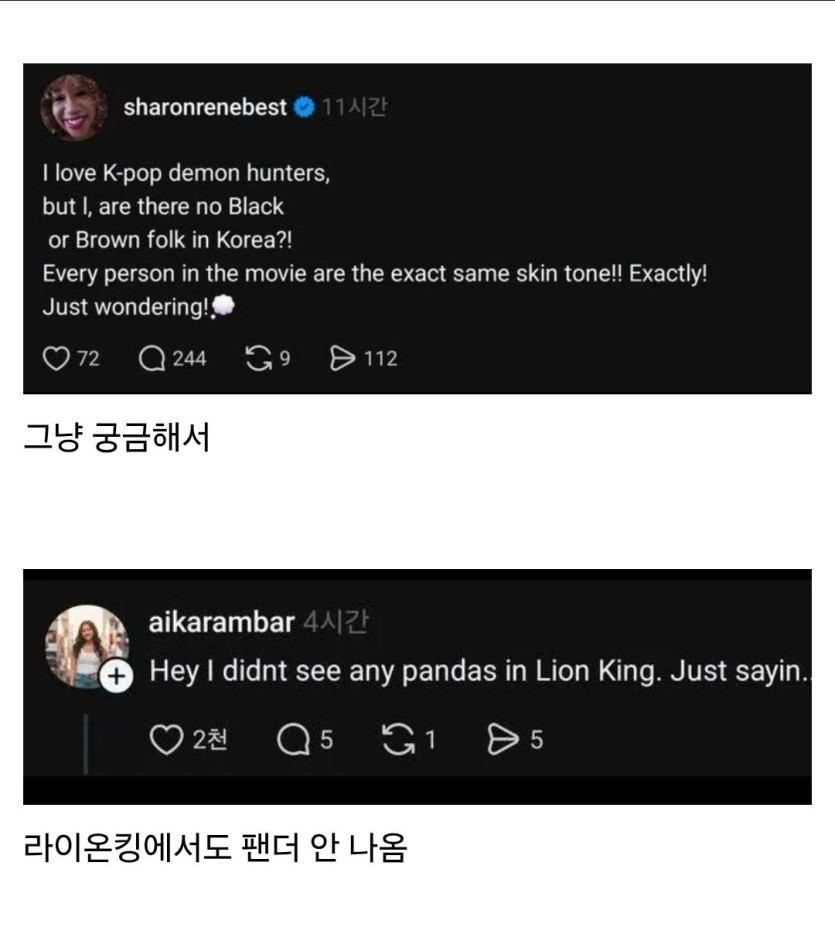Click the 11시간 timestamp on the post
The image size is (835, 927).
pos(354,108)
